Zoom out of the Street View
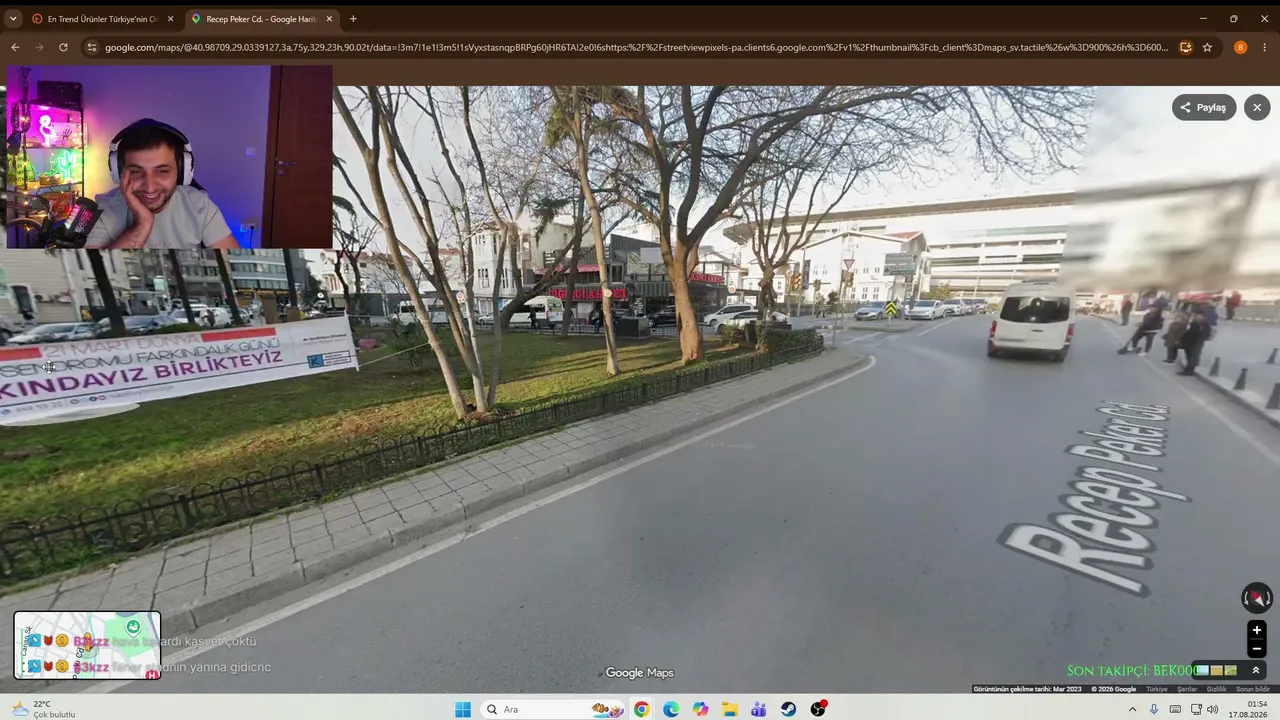 pyautogui.click(x=1257, y=648)
